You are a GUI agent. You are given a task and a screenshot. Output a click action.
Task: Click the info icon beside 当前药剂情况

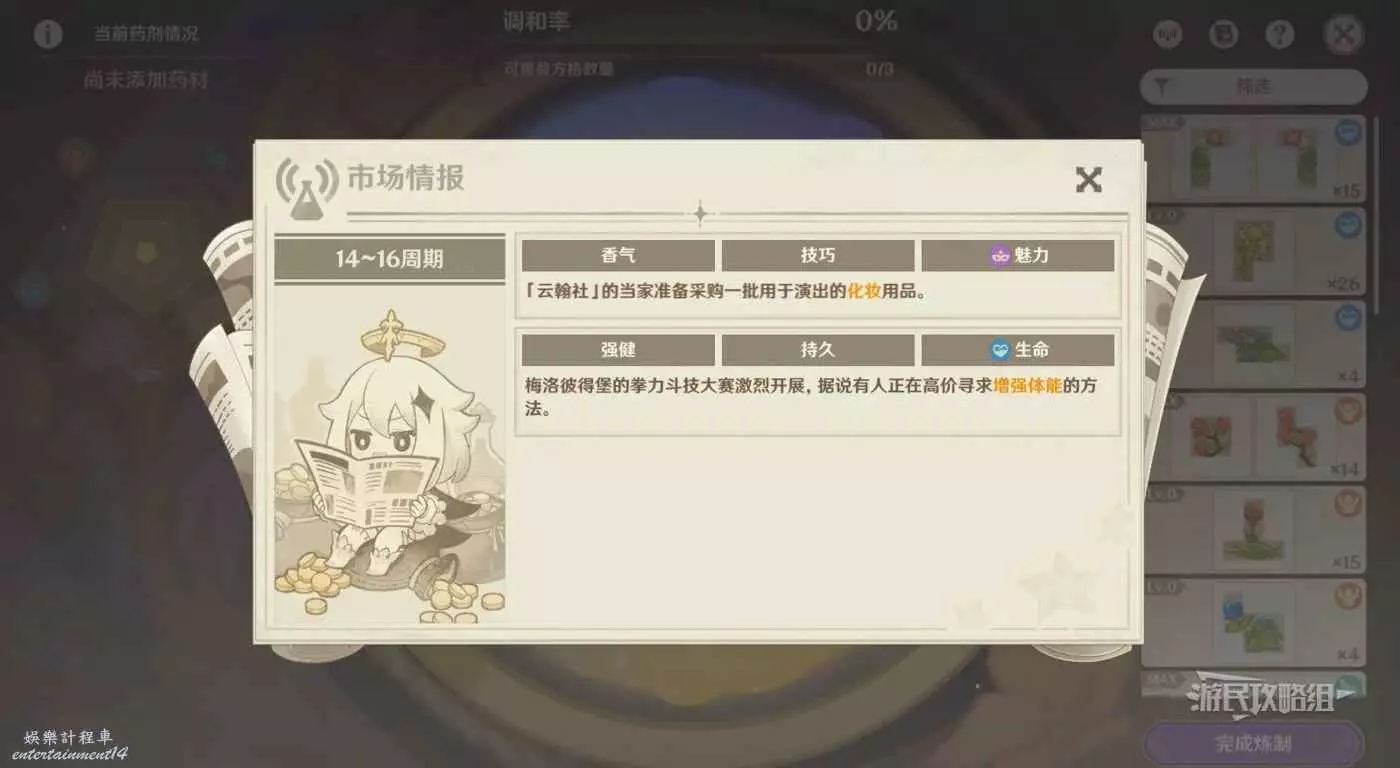[48, 34]
